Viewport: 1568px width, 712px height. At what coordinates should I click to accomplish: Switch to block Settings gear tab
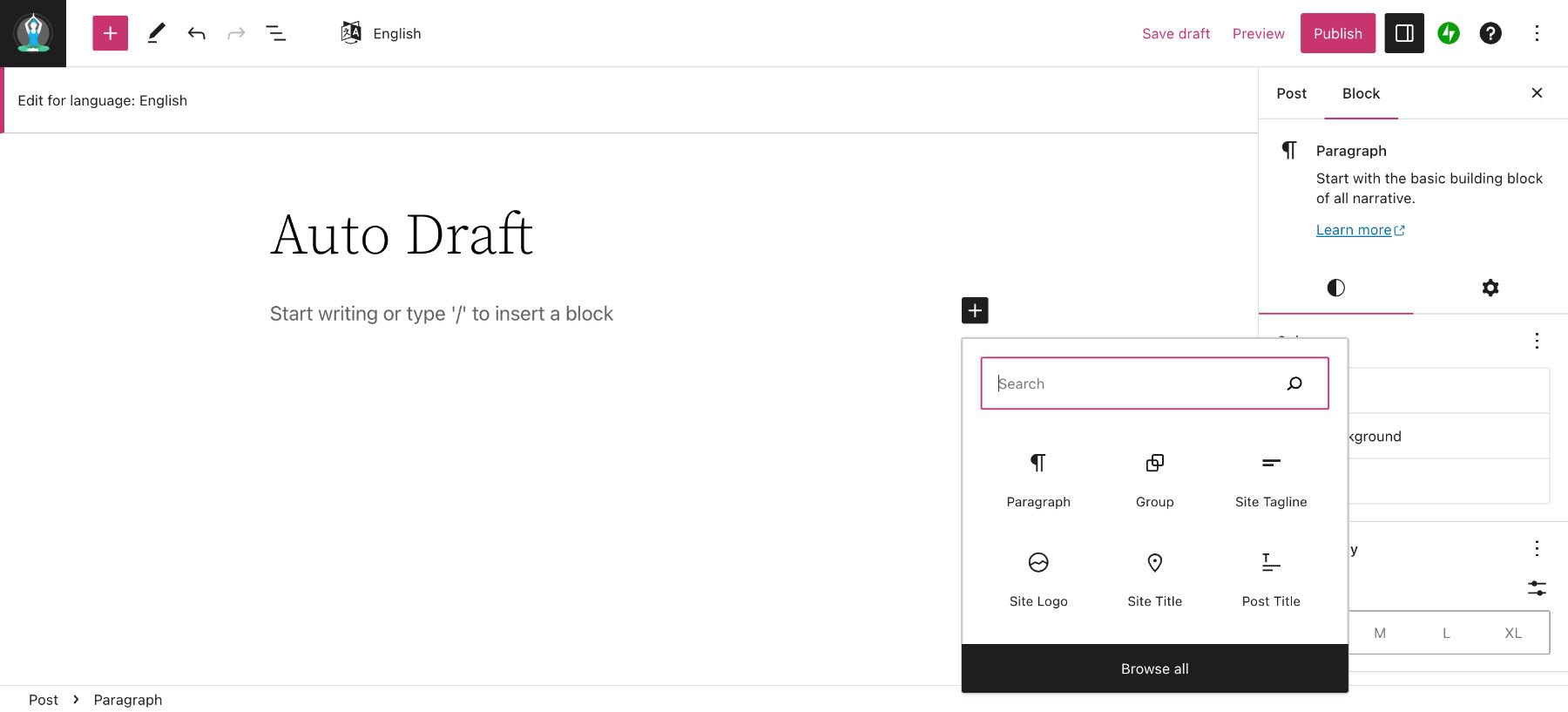(x=1490, y=288)
